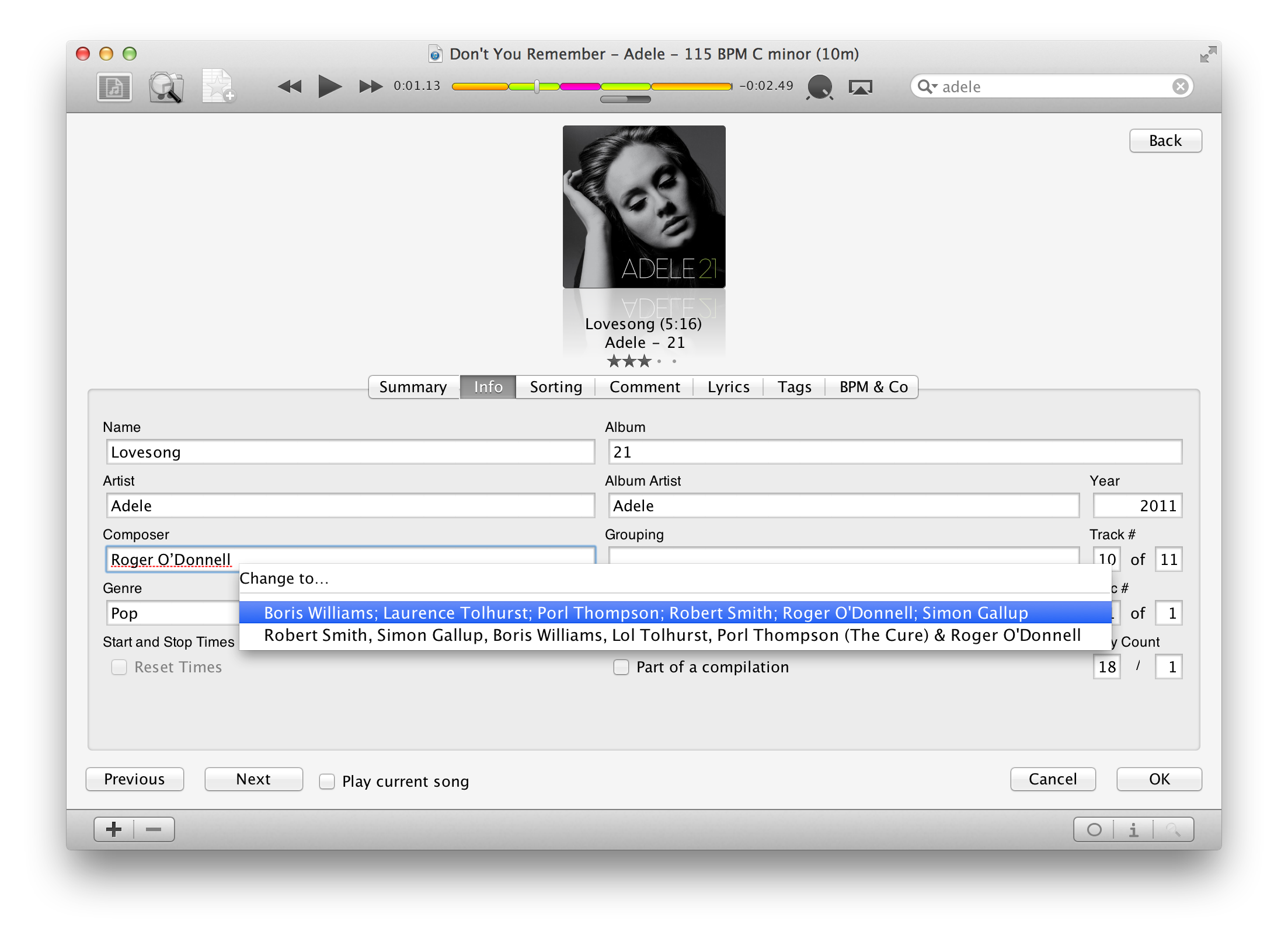Click the magenta segment of the song timeline
This screenshot has height=942, width=1288.
point(580,87)
